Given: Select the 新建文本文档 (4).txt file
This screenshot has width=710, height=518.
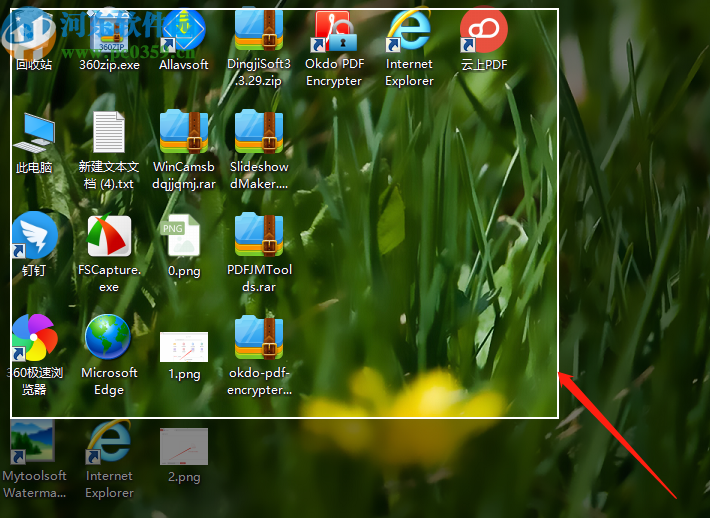Looking at the screenshot, I should [x=109, y=151].
